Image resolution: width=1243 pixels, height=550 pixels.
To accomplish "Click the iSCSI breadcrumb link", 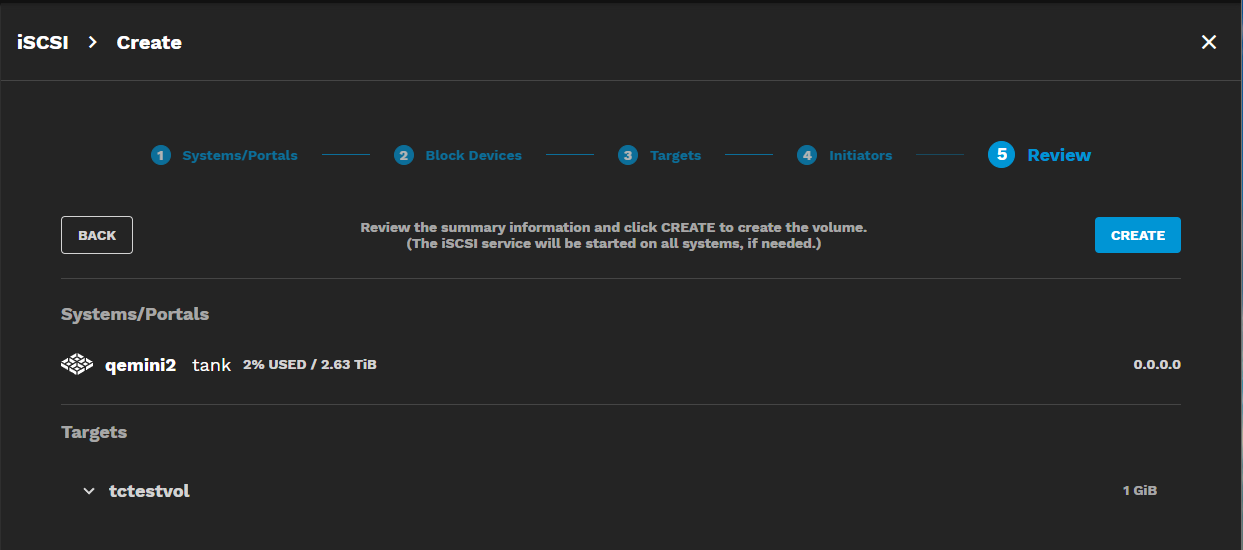I will 42,42.
